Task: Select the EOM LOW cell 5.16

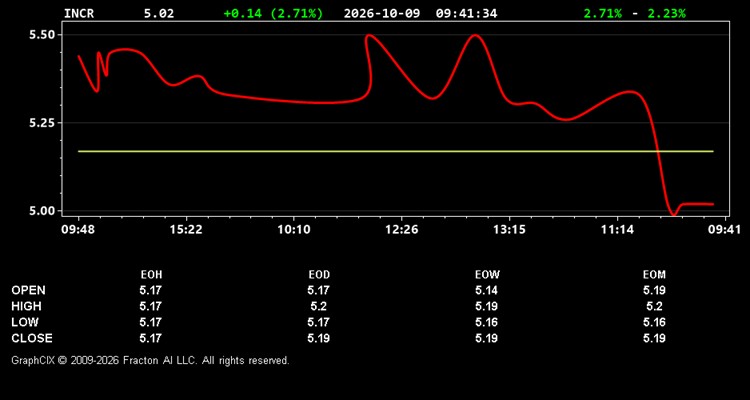Action: 654,322
